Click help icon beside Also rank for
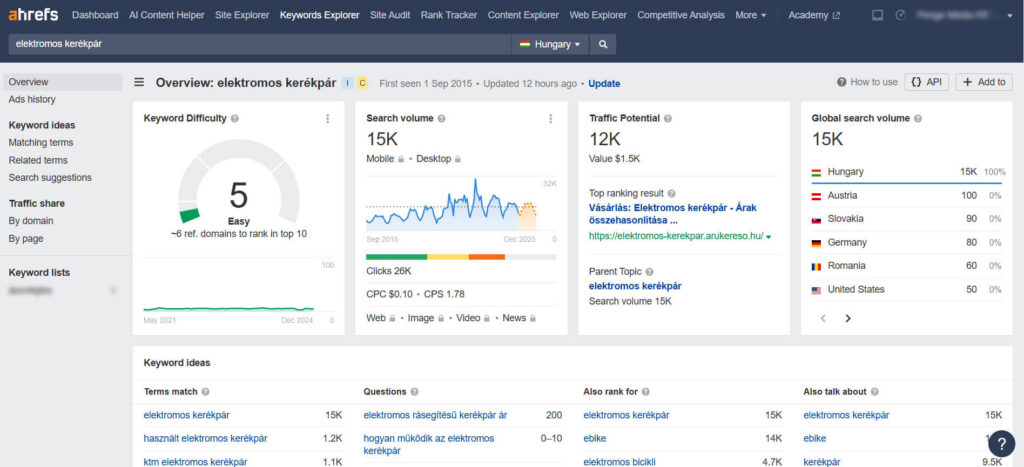This screenshot has width=1024, height=467. (645, 392)
